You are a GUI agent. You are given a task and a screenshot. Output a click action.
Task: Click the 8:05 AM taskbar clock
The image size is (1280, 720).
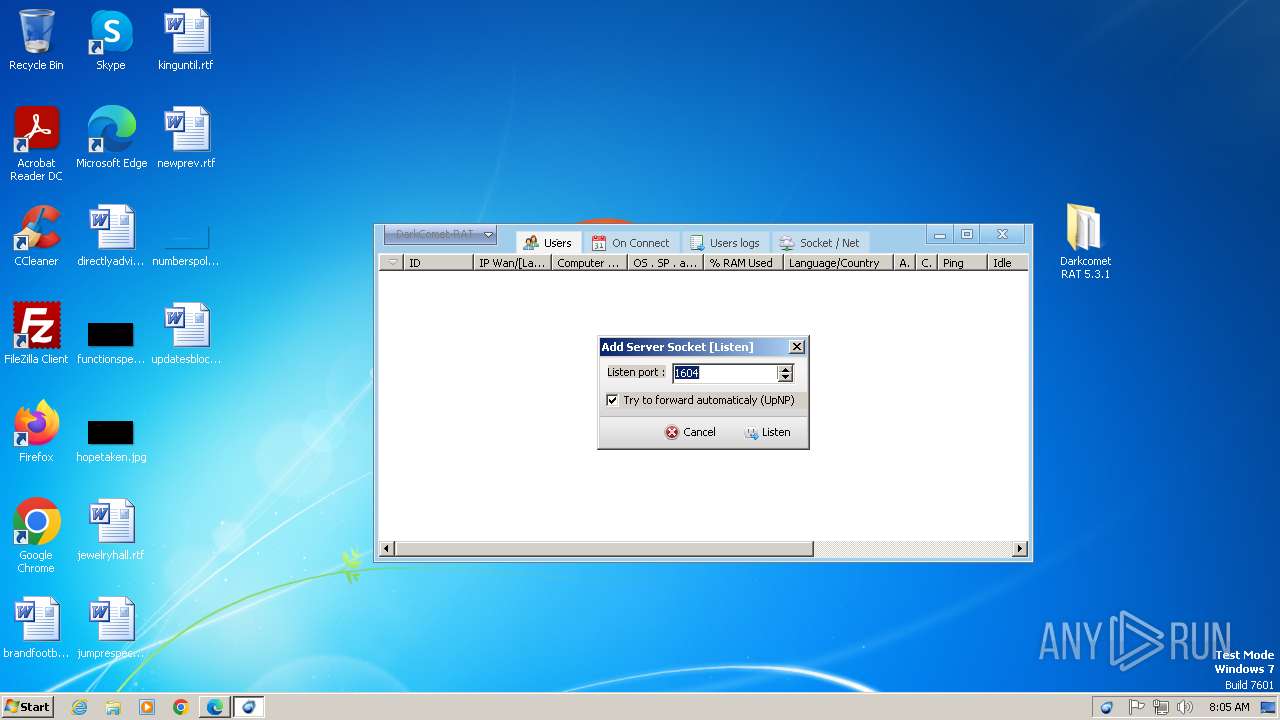click(x=1229, y=707)
